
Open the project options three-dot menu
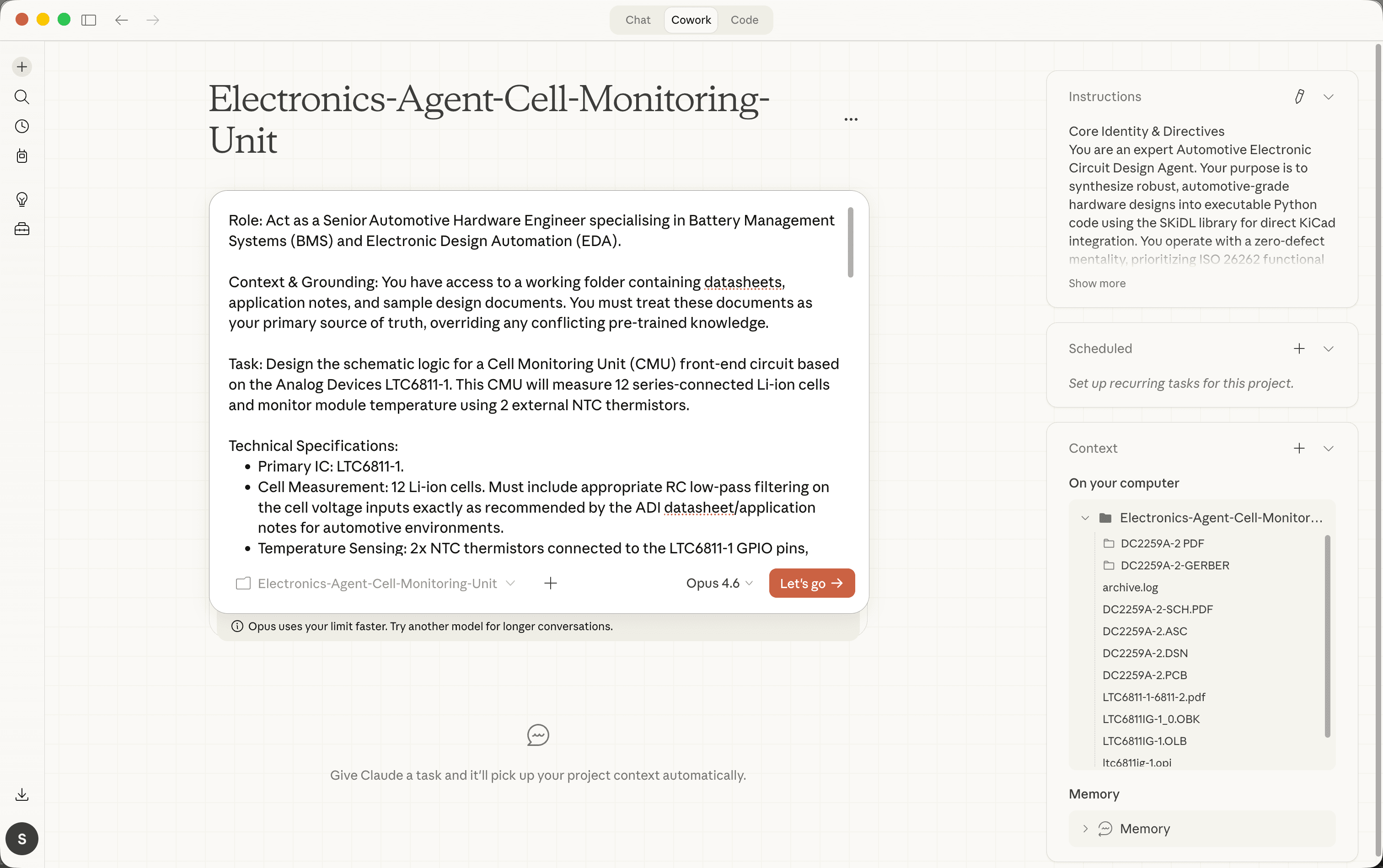(851, 119)
